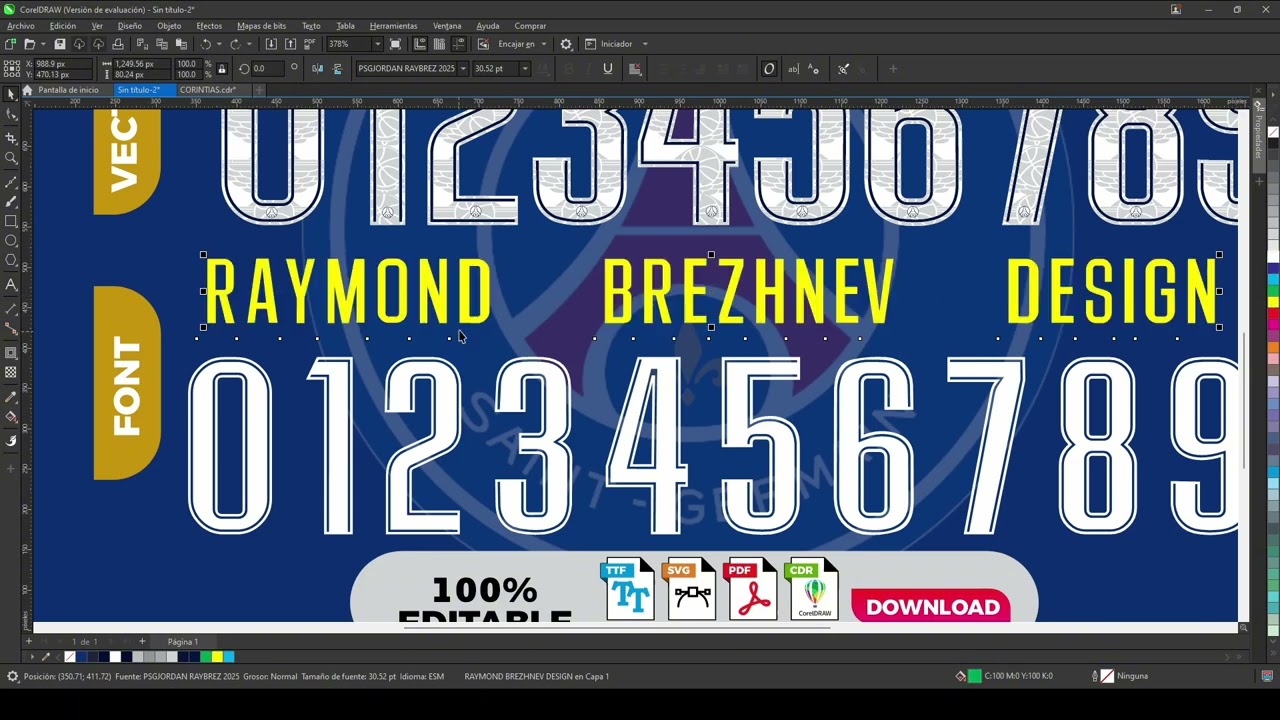
Task: Click the Mirror horizontally icon
Action: tap(318, 68)
